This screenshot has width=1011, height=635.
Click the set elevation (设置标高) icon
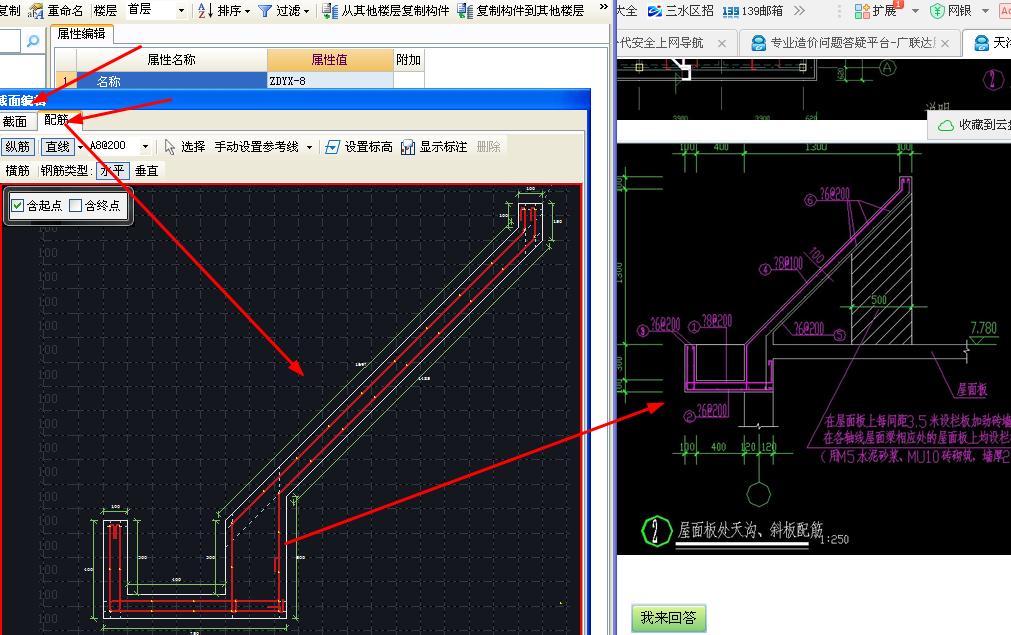click(x=332, y=147)
